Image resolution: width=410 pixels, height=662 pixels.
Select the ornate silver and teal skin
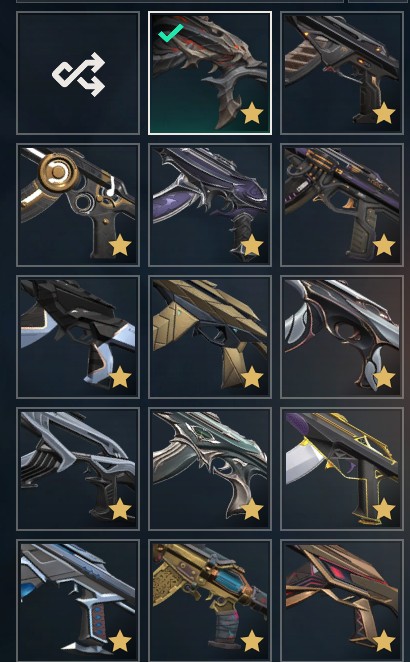click(210, 469)
